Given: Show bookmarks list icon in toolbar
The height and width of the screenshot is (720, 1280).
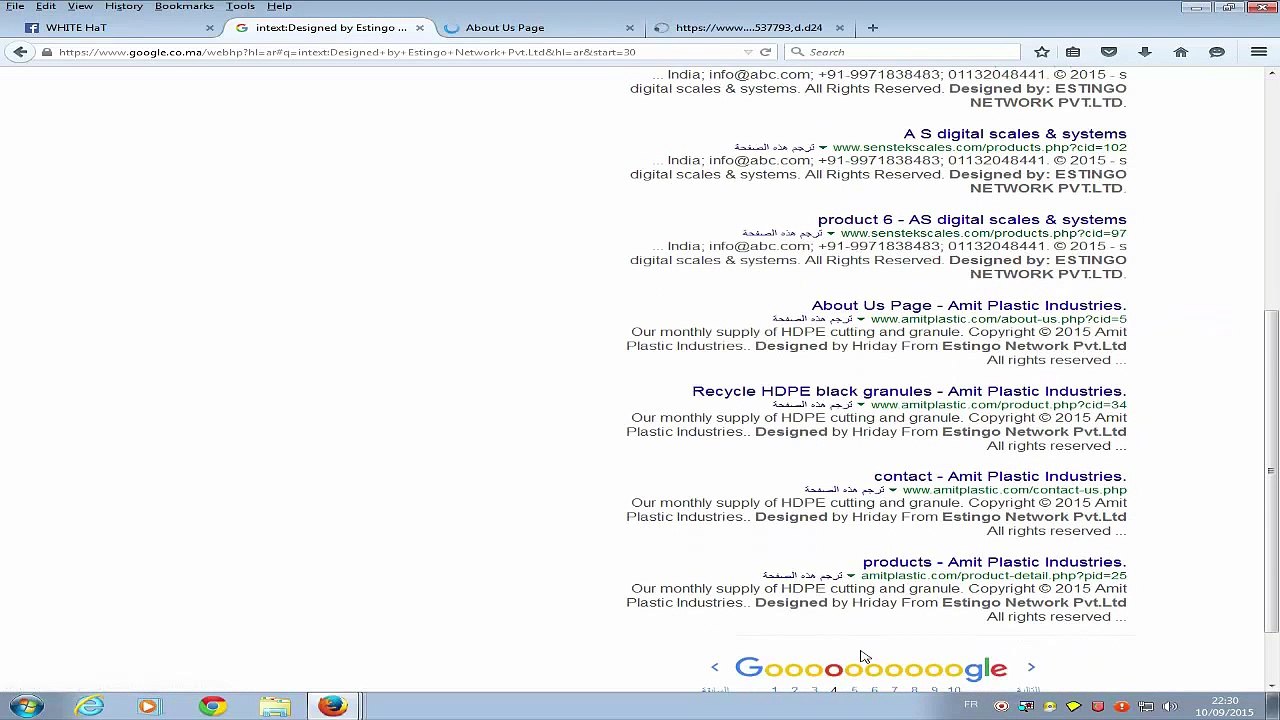Looking at the screenshot, I should coord(1073,52).
